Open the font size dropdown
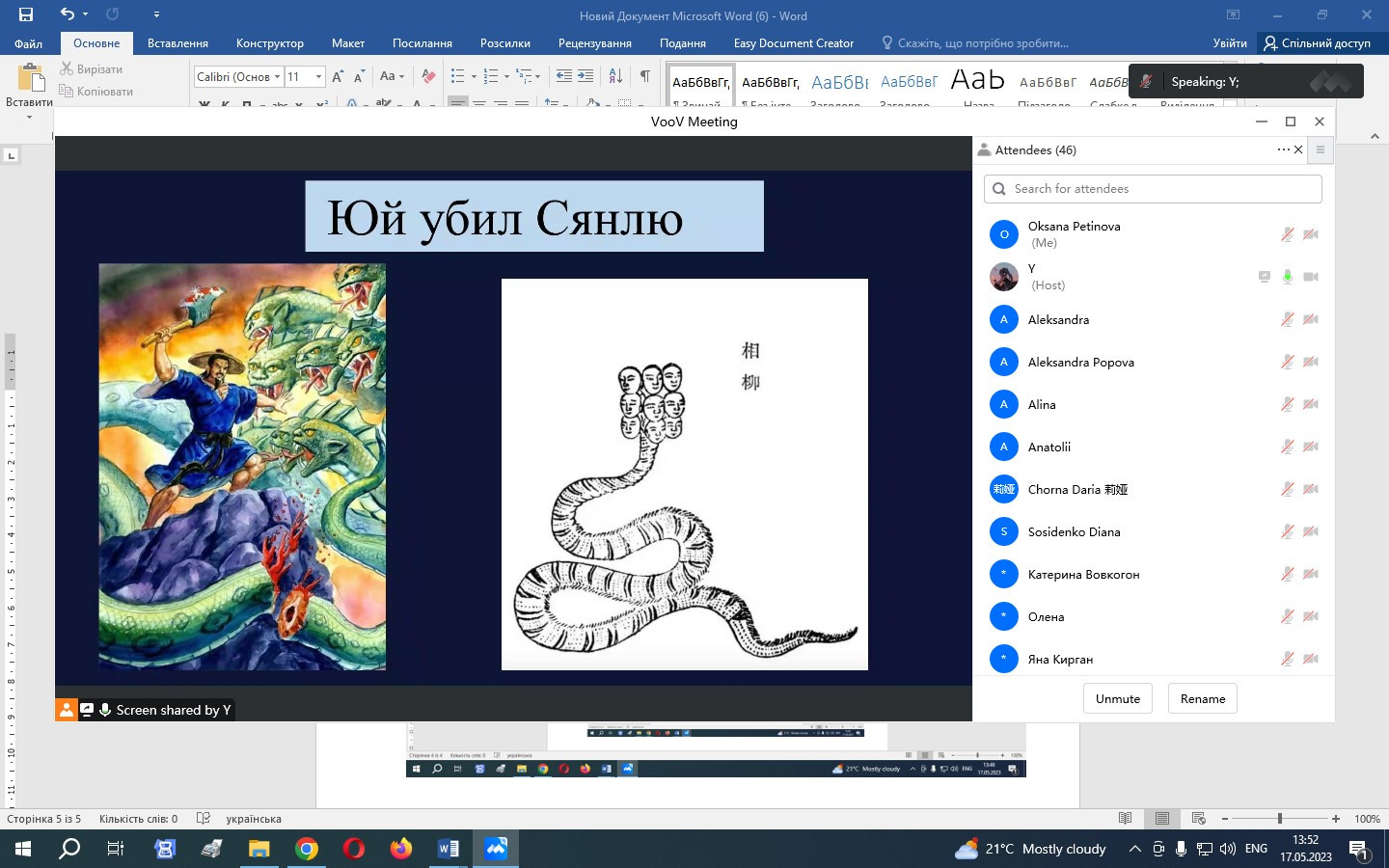The height and width of the screenshot is (868, 1389). pyautogui.click(x=318, y=77)
